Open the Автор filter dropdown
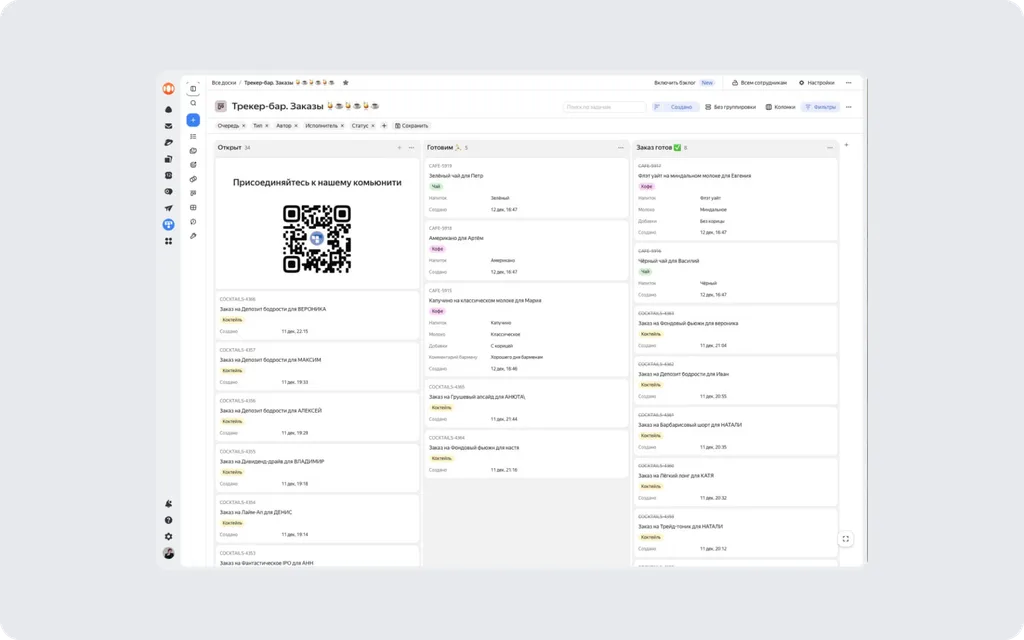Image resolution: width=1024 pixels, height=640 pixels. pyautogui.click(x=283, y=125)
